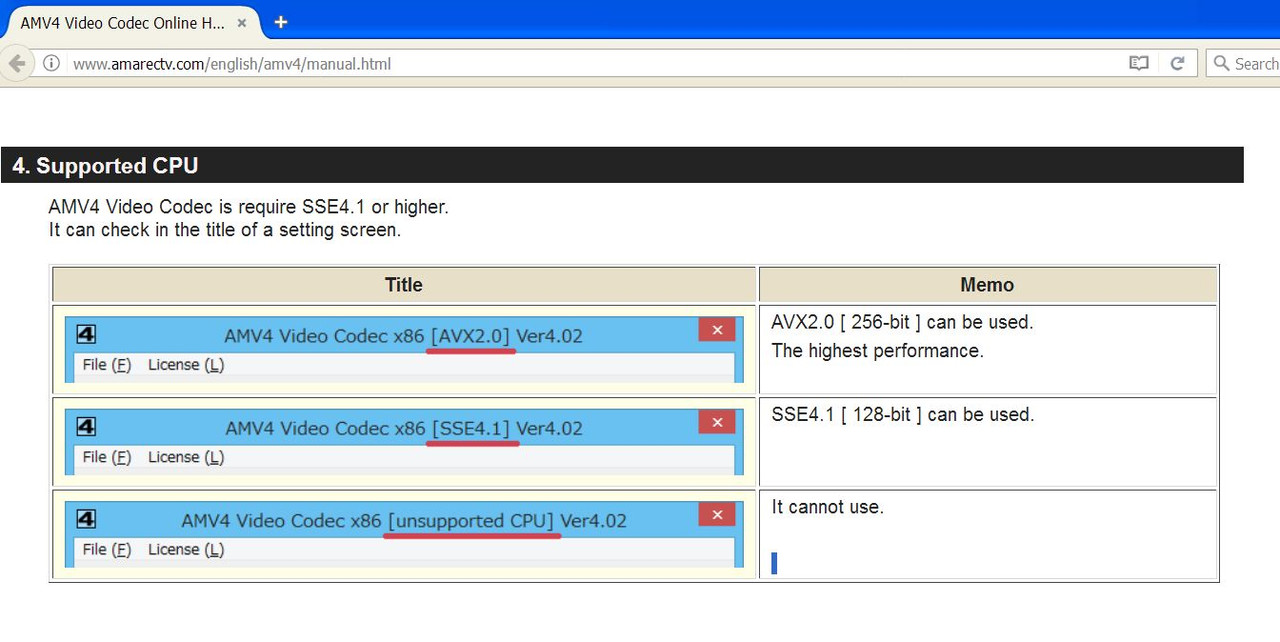Open File (F) menu in unsupported CPU screenshot
Screen dimensions: 1280x642
coord(107,549)
